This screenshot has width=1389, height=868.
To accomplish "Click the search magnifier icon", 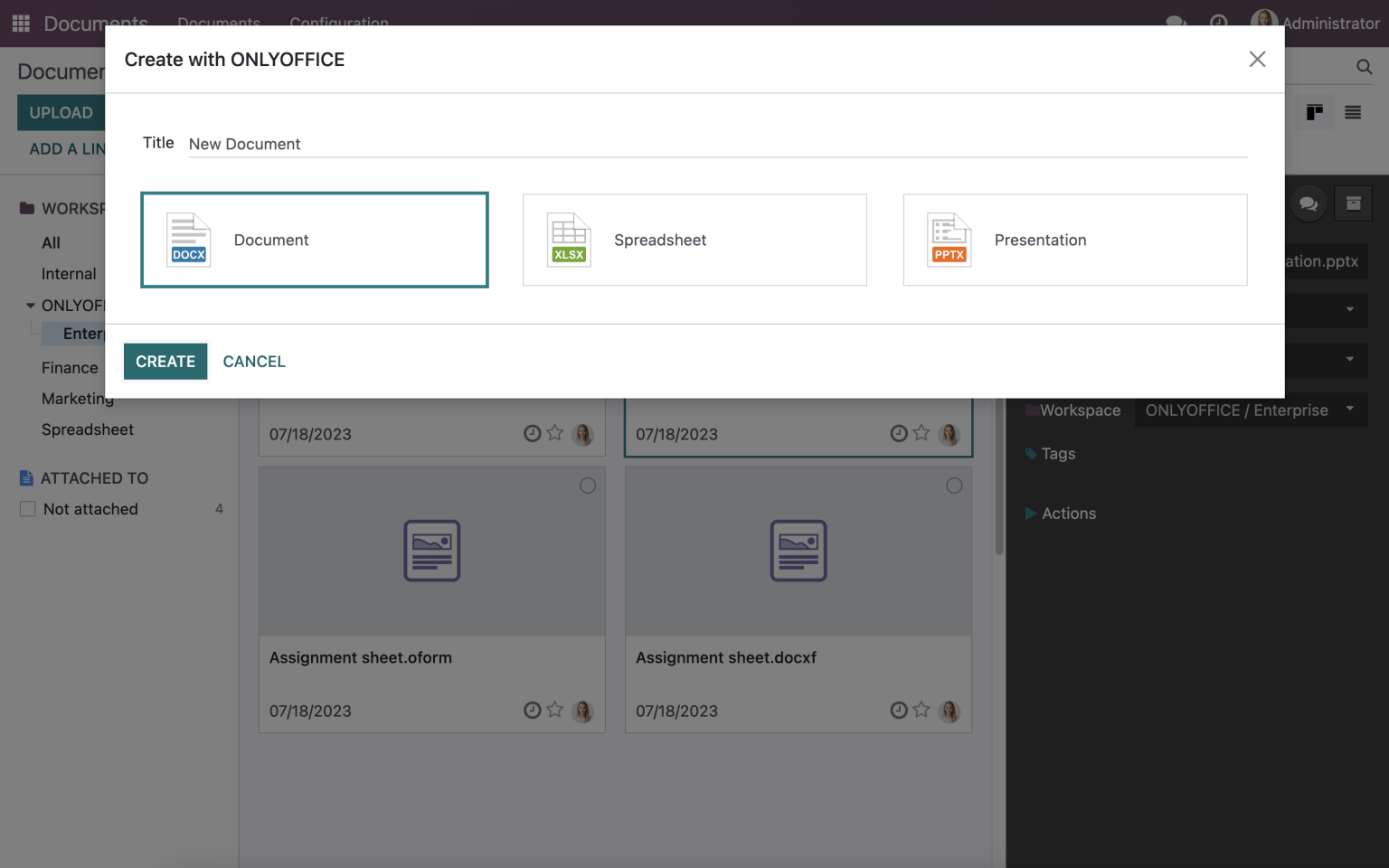I will 1364,67.
